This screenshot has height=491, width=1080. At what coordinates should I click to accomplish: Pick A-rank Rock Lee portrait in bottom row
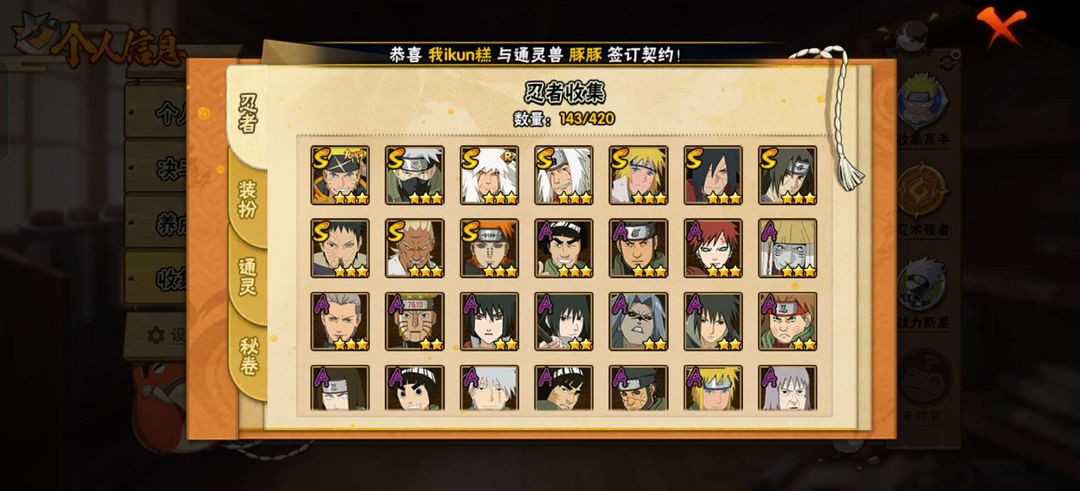(x=414, y=388)
